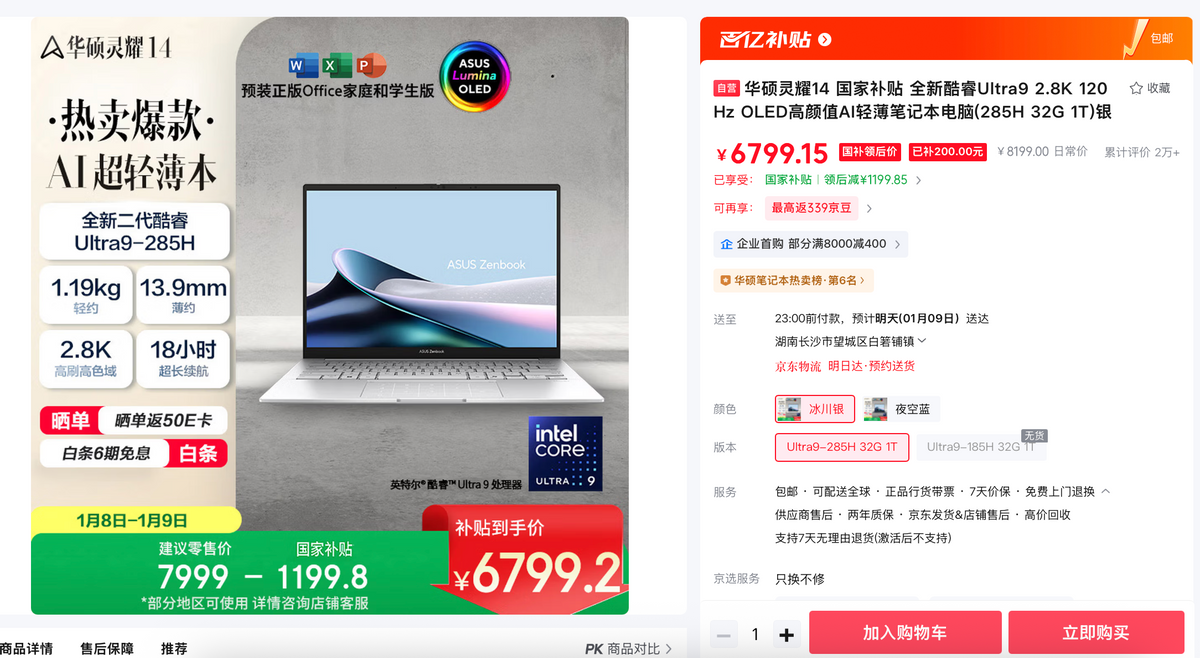Open PK 商品对比 comparison link
This screenshot has width=1200, height=658.
[628, 649]
